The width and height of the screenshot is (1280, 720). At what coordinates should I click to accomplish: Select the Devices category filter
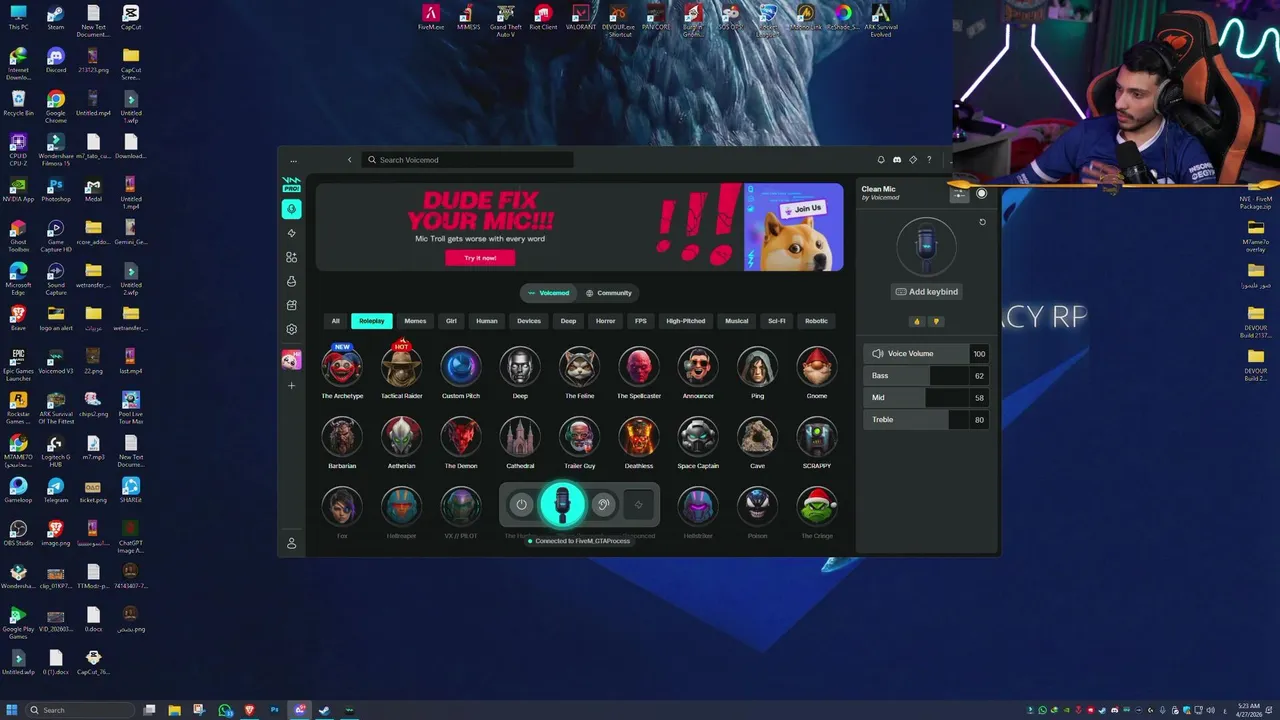coord(529,321)
